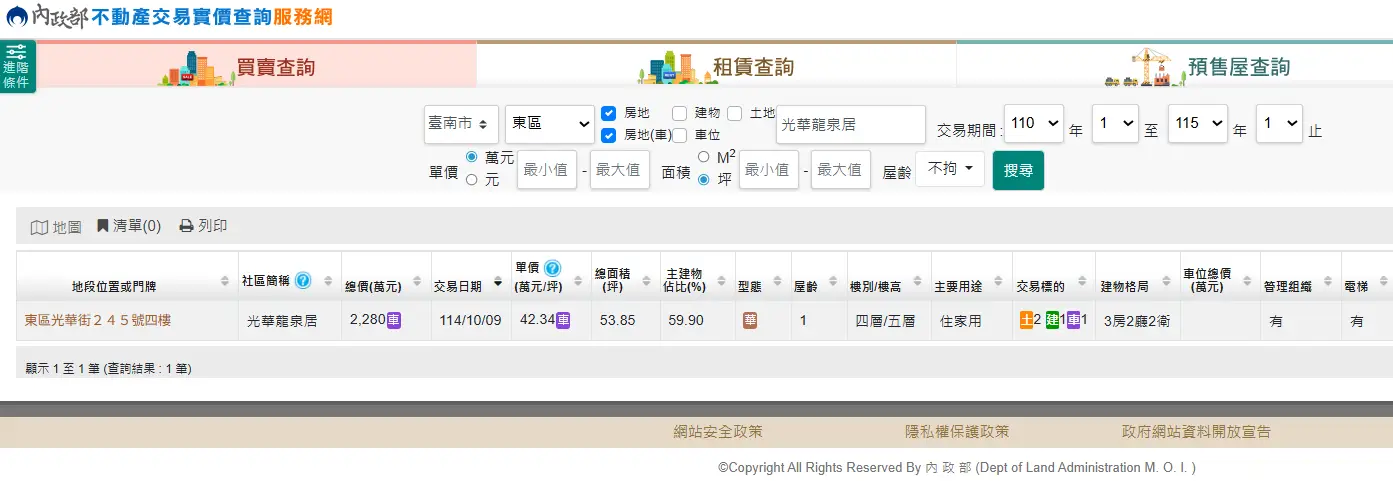
Task: Select the 元 unit price radio button
Action: click(471, 180)
